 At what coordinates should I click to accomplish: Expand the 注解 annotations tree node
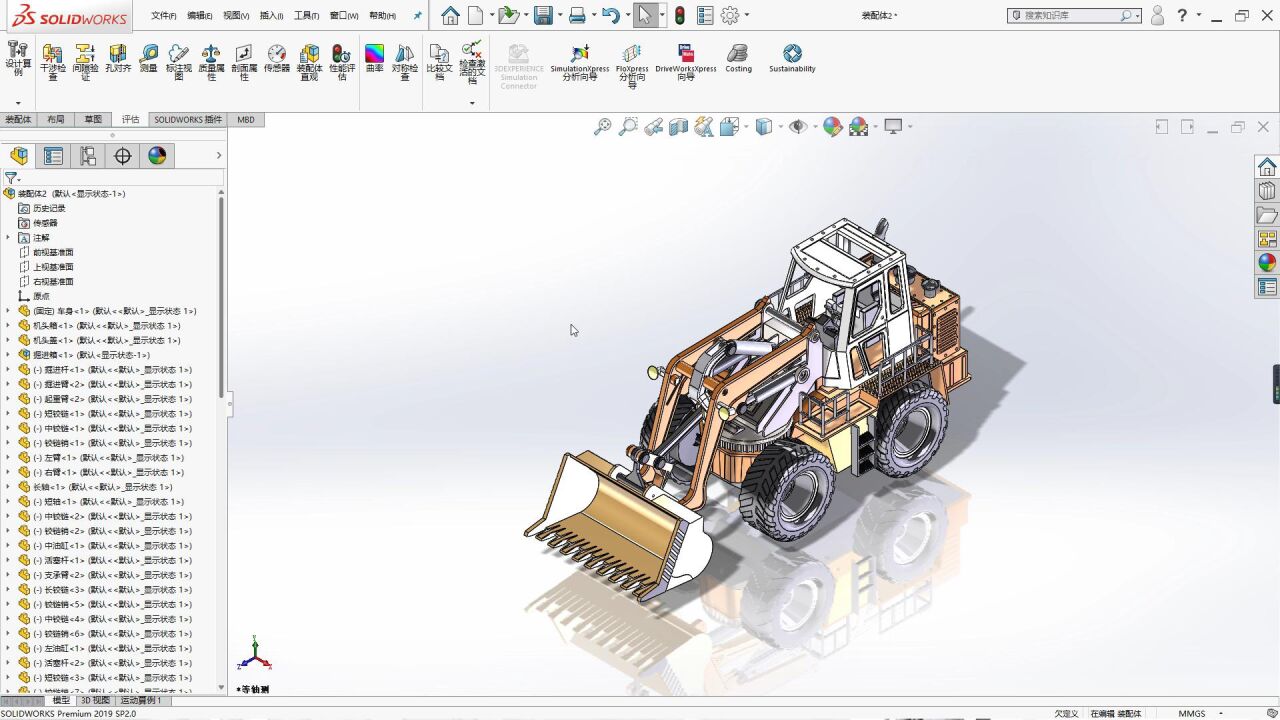click(x=8, y=238)
